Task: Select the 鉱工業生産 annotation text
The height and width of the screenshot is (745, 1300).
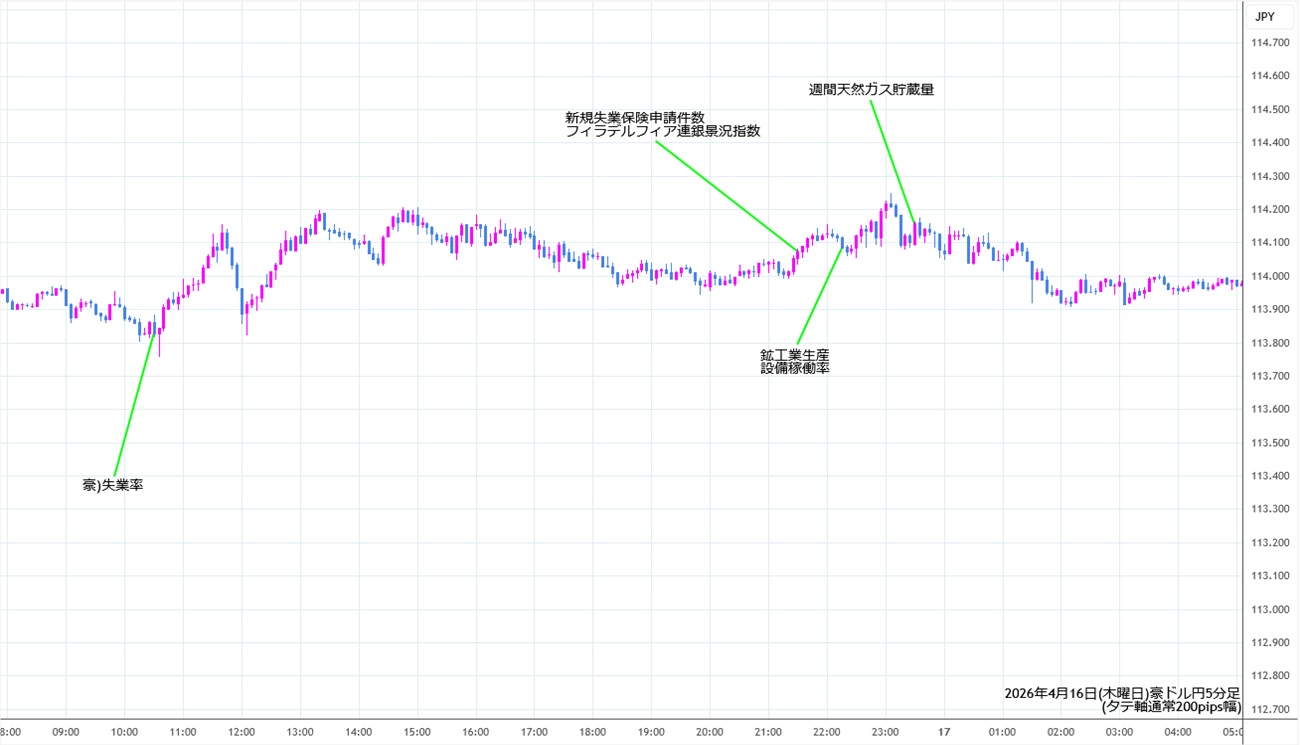Action: tap(795, 354)
